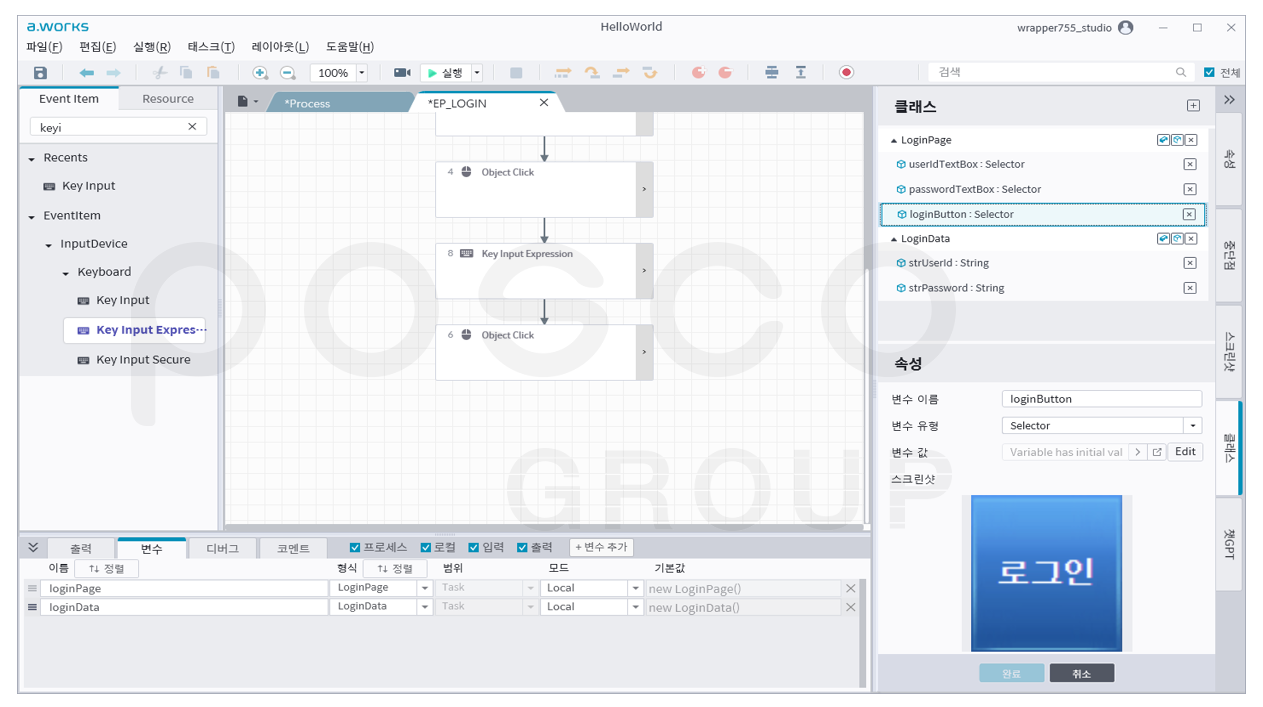Click the 실행 run button
The width and height of the screenshot is (1263, 707).
click(x=446, y=73)
